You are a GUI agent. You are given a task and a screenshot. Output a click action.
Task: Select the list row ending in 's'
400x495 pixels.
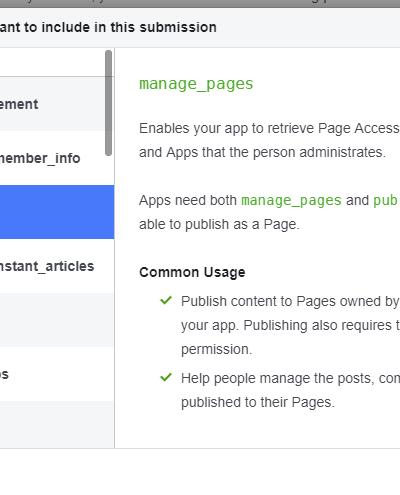pos(57,374)
